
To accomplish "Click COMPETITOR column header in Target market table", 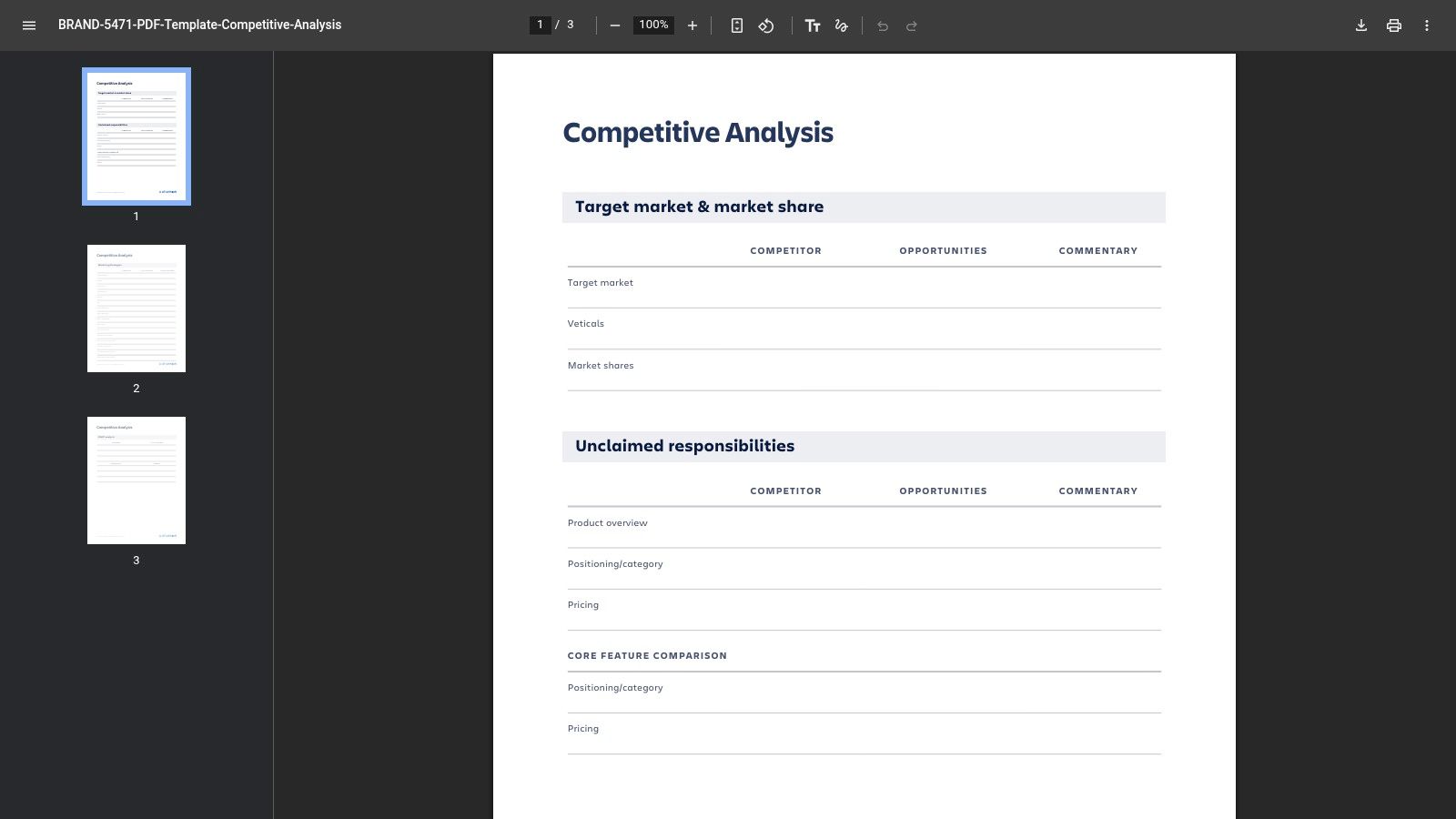I will pyautogui.click(x=785, y=251).
